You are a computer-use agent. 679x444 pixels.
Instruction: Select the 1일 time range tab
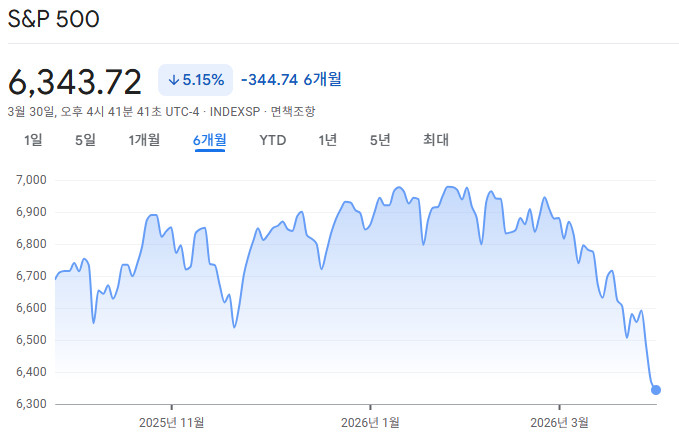click(36, 140)
